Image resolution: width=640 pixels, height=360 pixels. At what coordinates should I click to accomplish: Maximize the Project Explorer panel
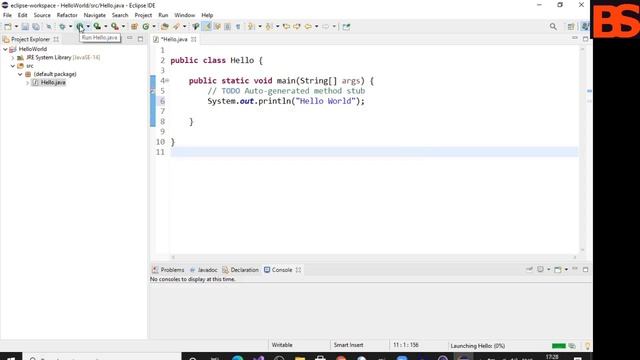pos(140,39)
